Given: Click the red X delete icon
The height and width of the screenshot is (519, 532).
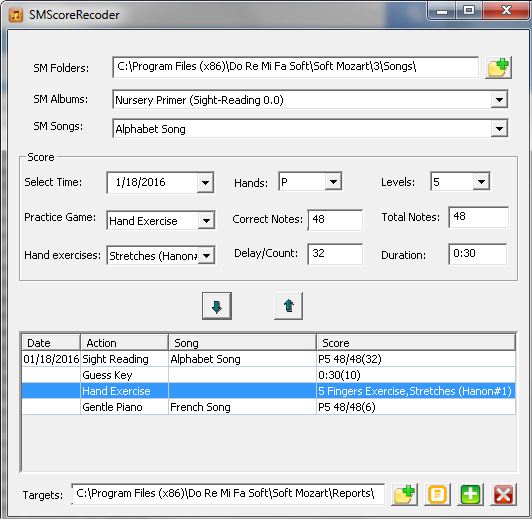Looking at the screenshot, I should [x=504, y=494].
